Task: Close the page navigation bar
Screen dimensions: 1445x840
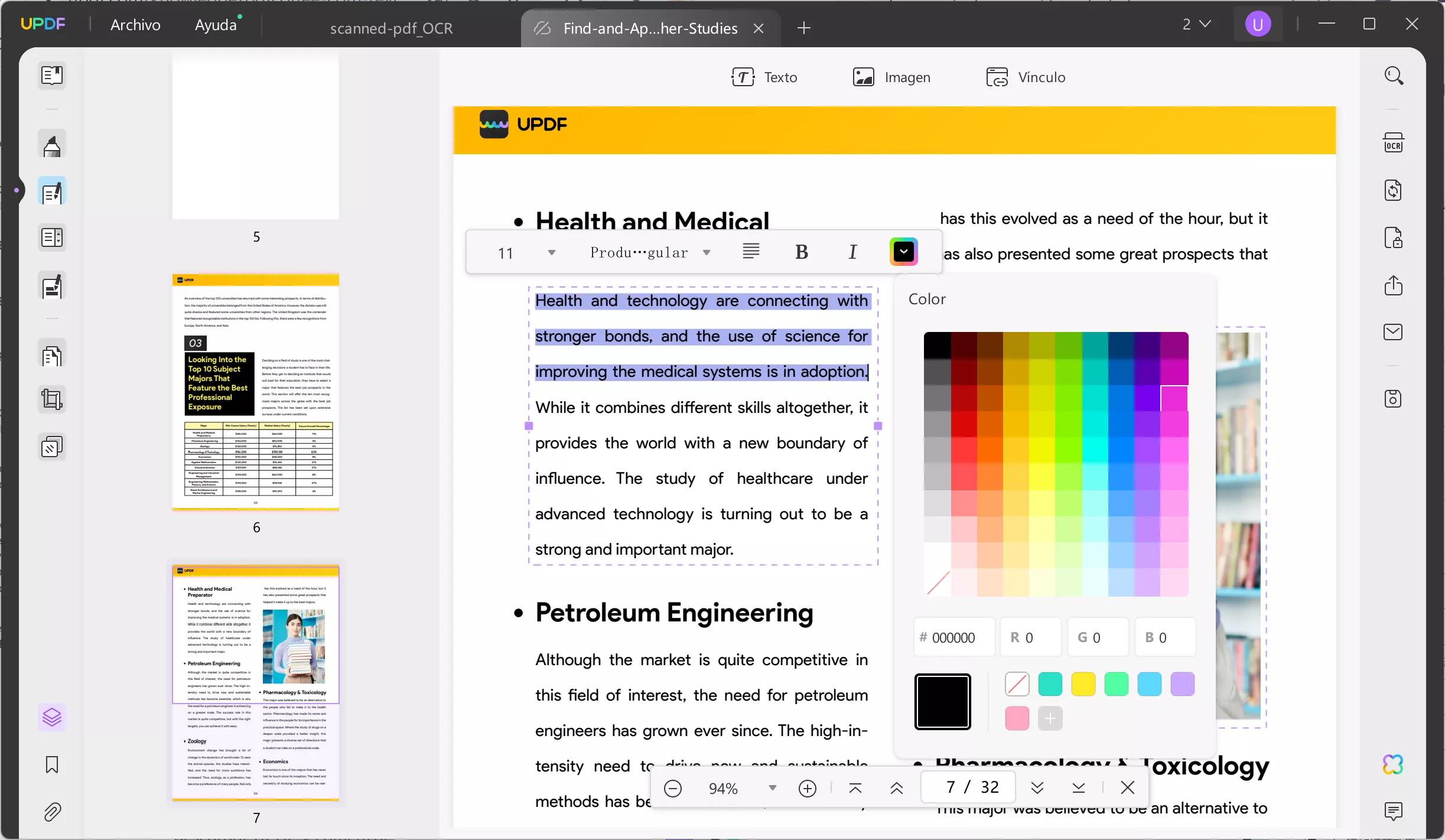Action: click(x=1128, y=787)
